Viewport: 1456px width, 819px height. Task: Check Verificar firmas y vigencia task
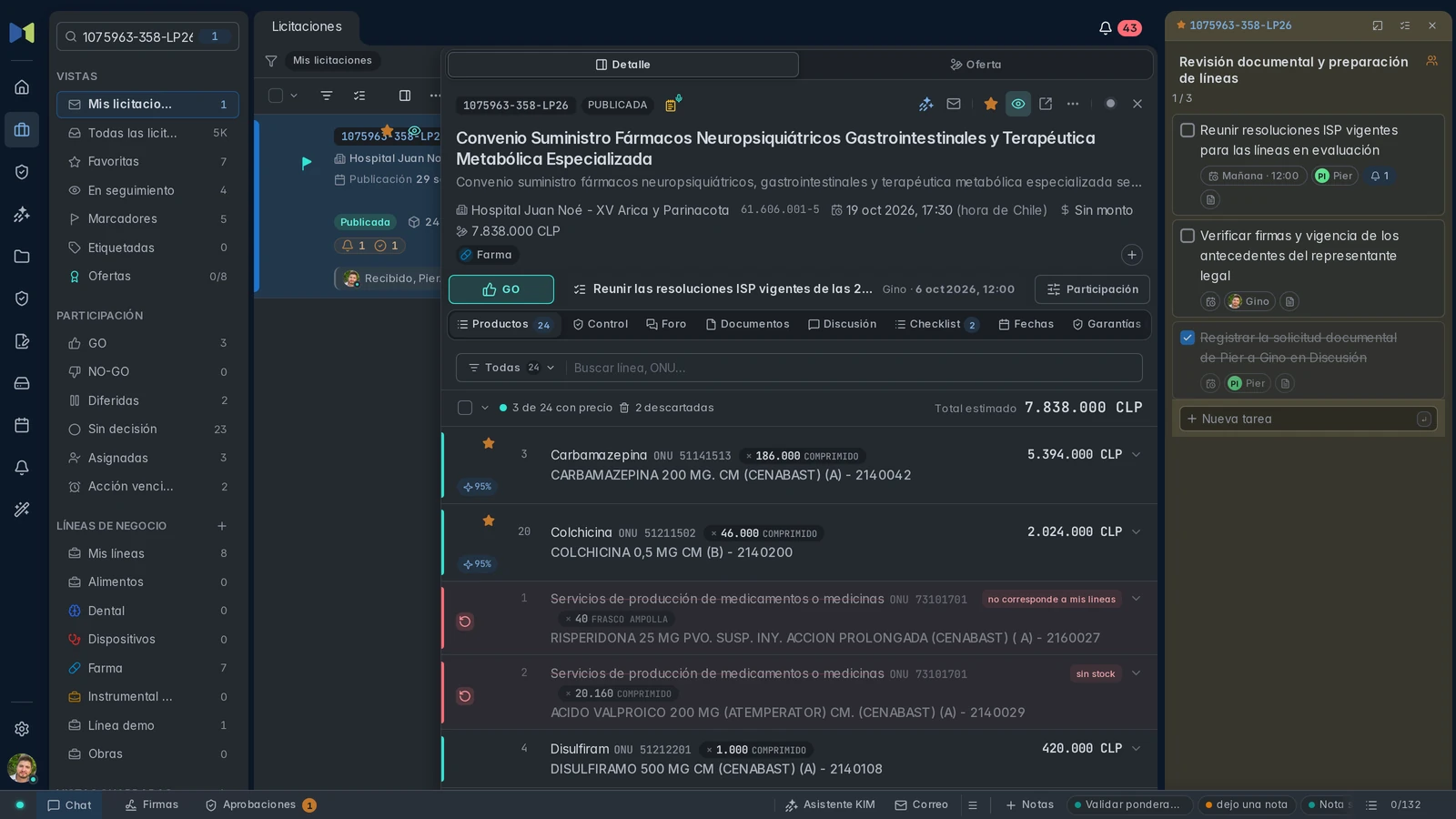click(1188, 236)
